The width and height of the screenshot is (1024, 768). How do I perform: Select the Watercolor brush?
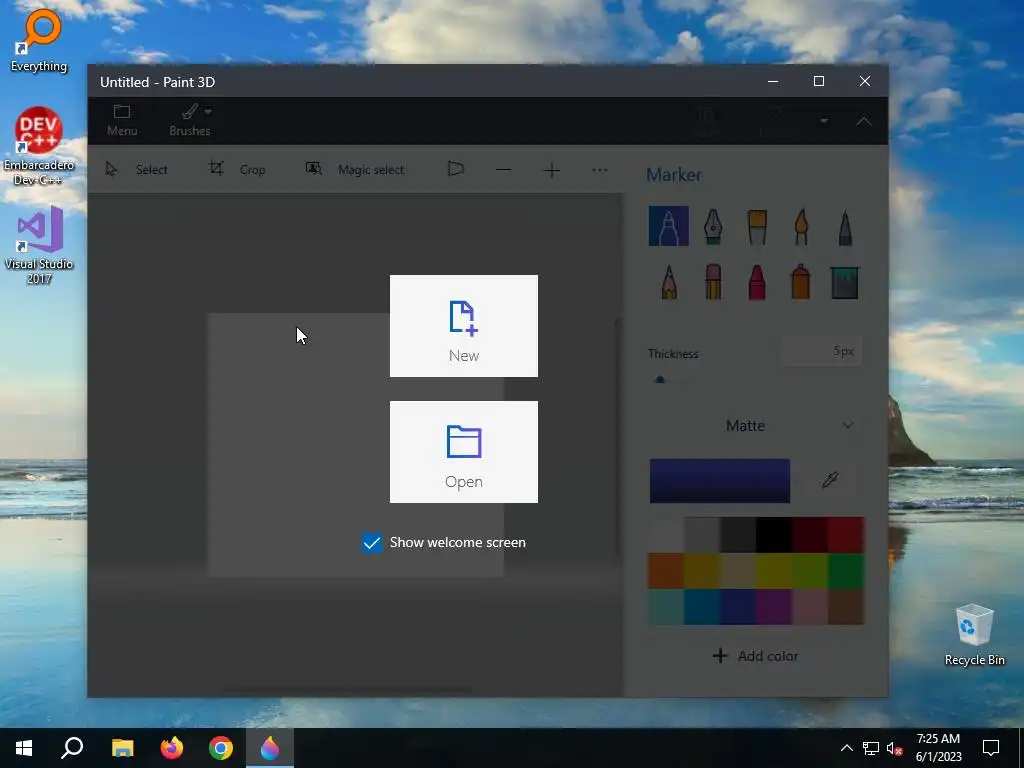801,226
